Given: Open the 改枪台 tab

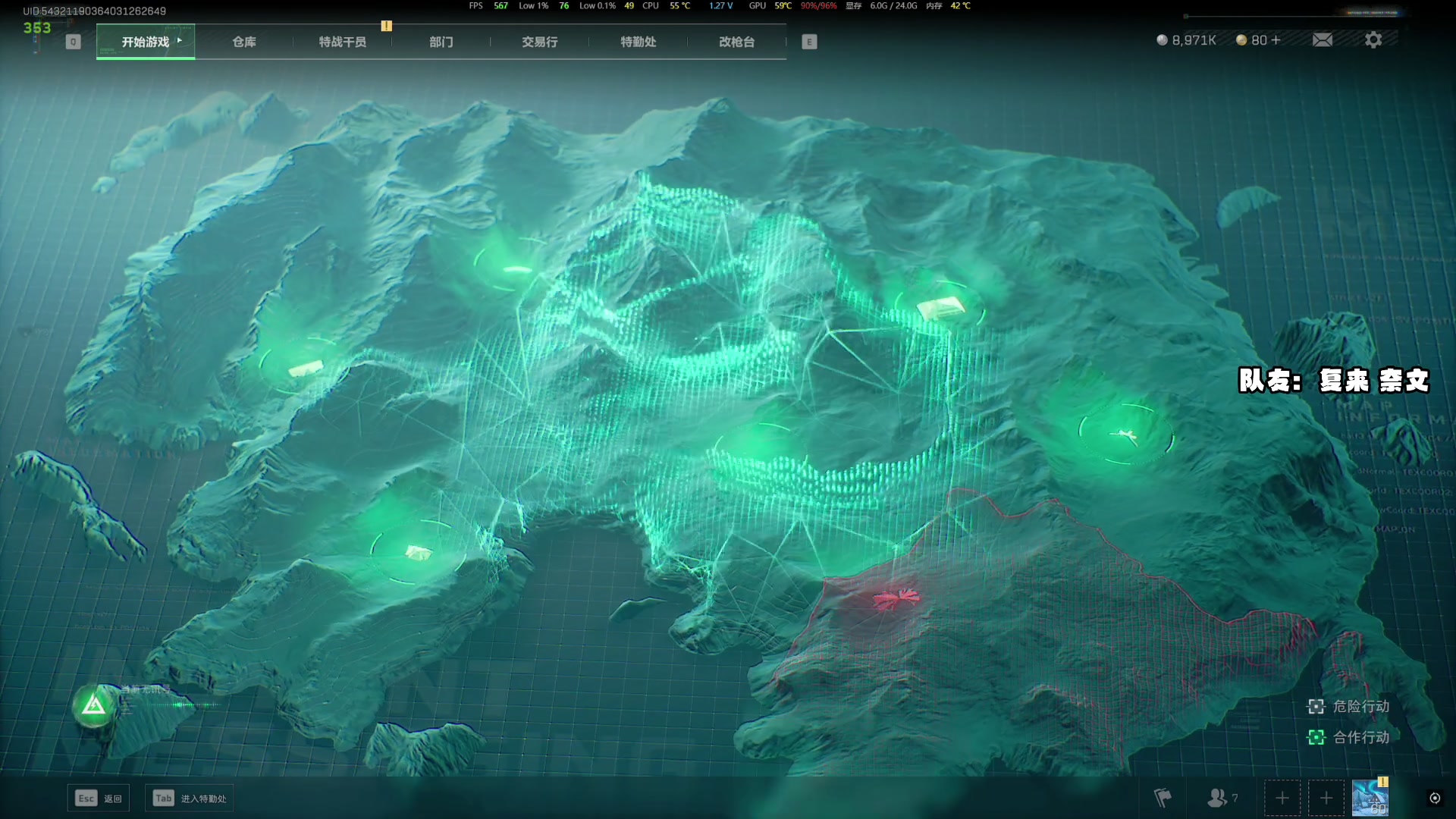Looking at the screenshot, I should (x=737, y=42).
